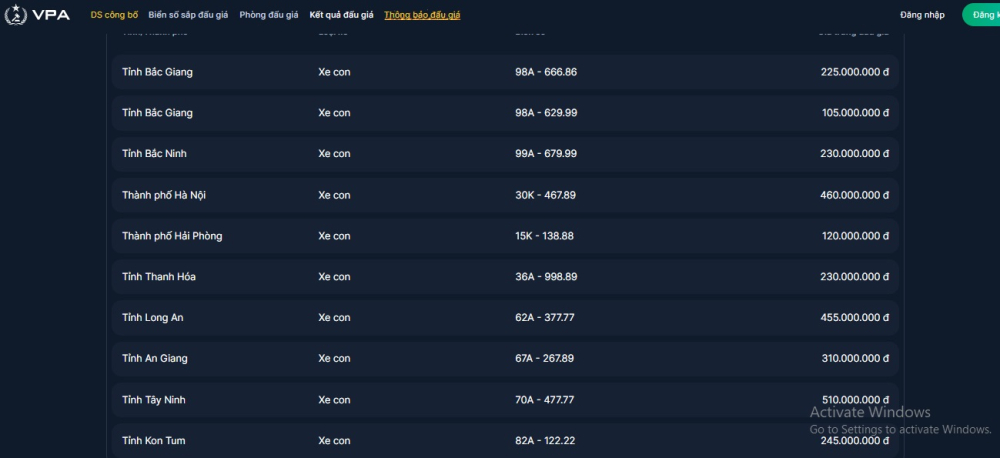Click the Đăng nhập link
Image resolution: width=1000 pixels, height=458 pixels.
click(x=922, y=15)
